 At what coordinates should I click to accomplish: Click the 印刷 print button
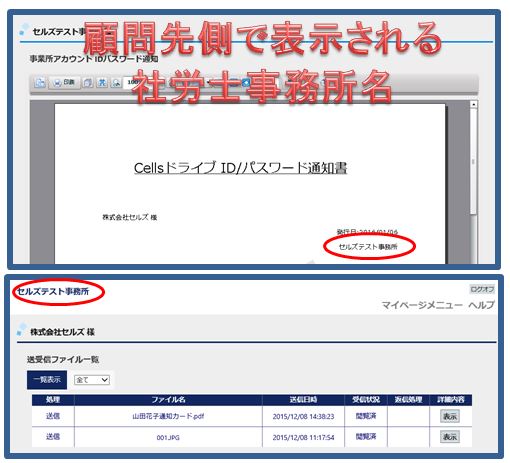point(64,82)
